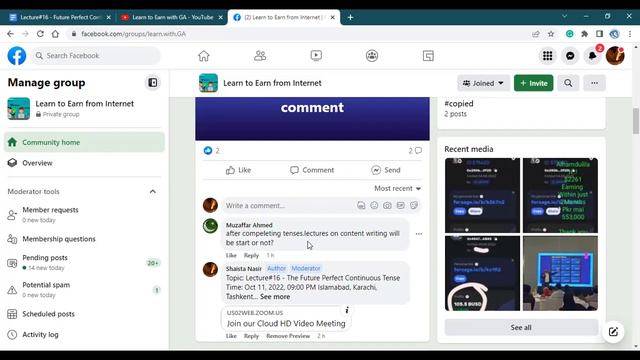
Task: Click the Send button under the post
Action: pyautogui.click(x=386, y=170)
